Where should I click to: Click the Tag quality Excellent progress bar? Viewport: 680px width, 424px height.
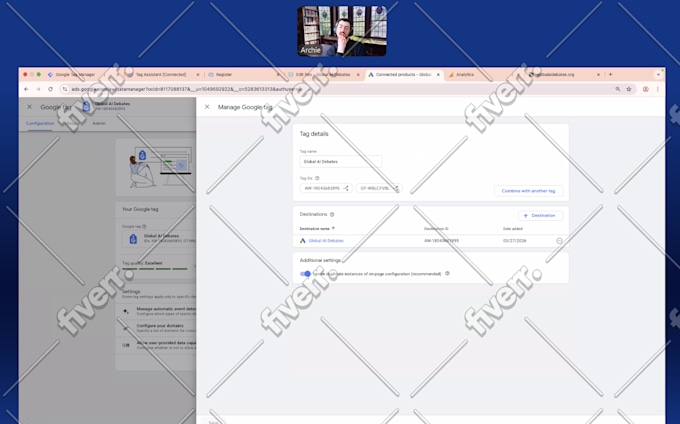[x=155, y=269]
